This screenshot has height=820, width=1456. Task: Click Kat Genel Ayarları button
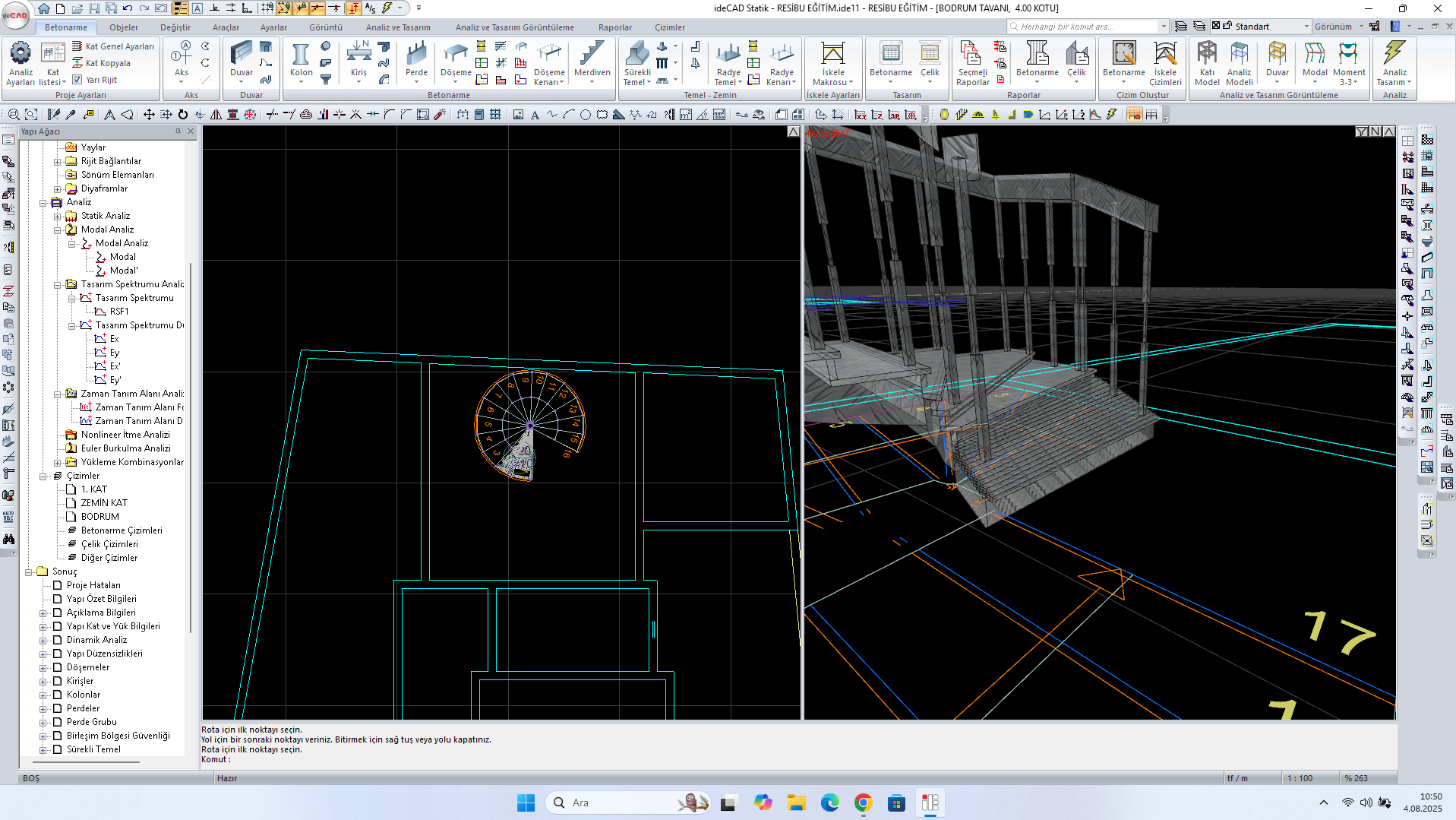(x=112, y=46)
